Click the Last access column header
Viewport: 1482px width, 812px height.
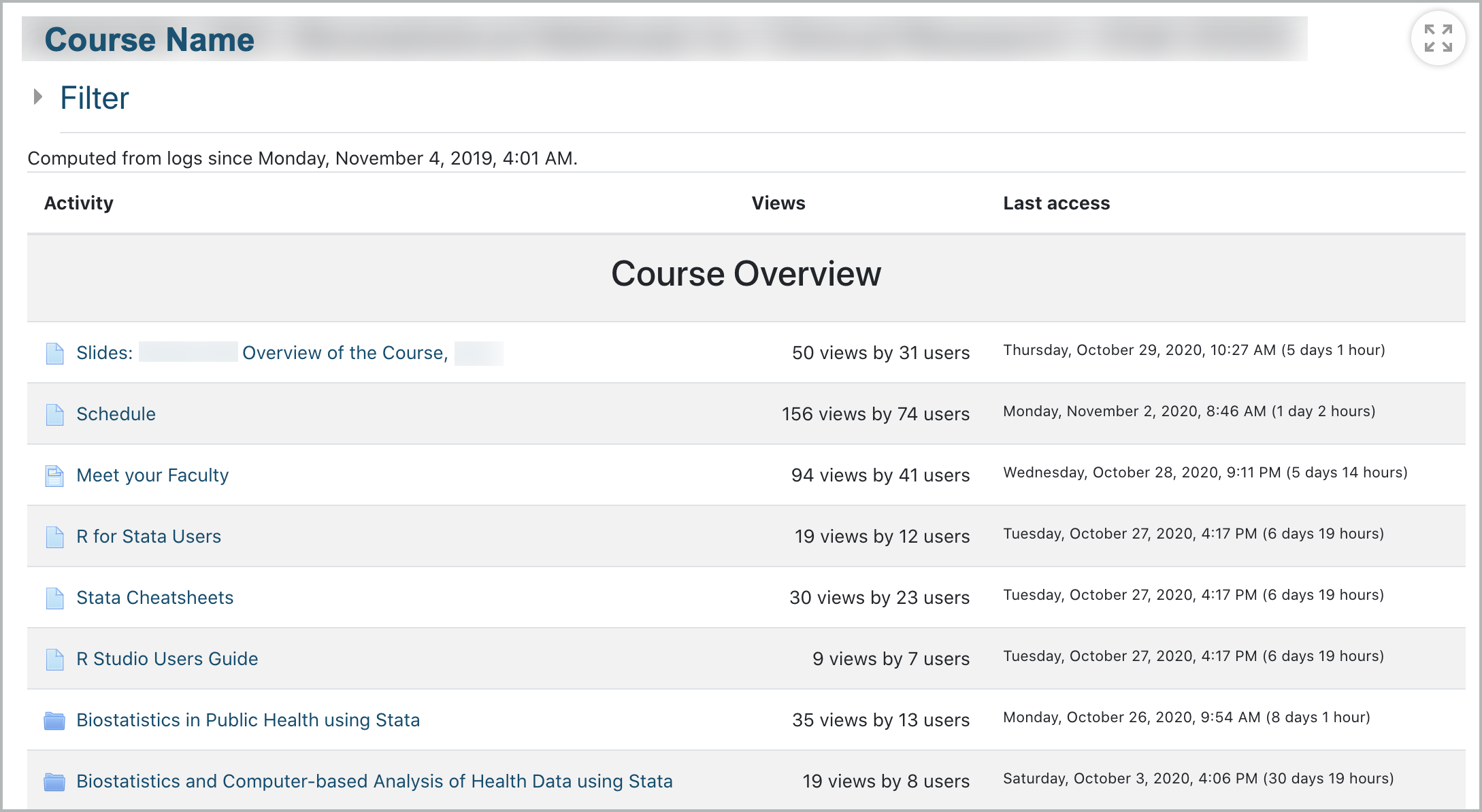(1056, 203)
